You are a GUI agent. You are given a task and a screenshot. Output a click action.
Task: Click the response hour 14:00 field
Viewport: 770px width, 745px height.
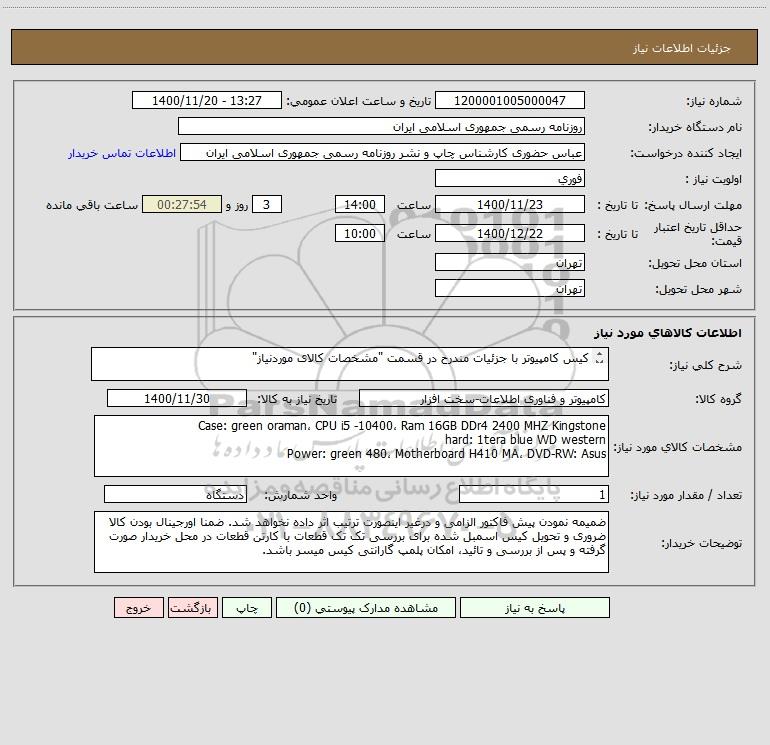point(359,204)
